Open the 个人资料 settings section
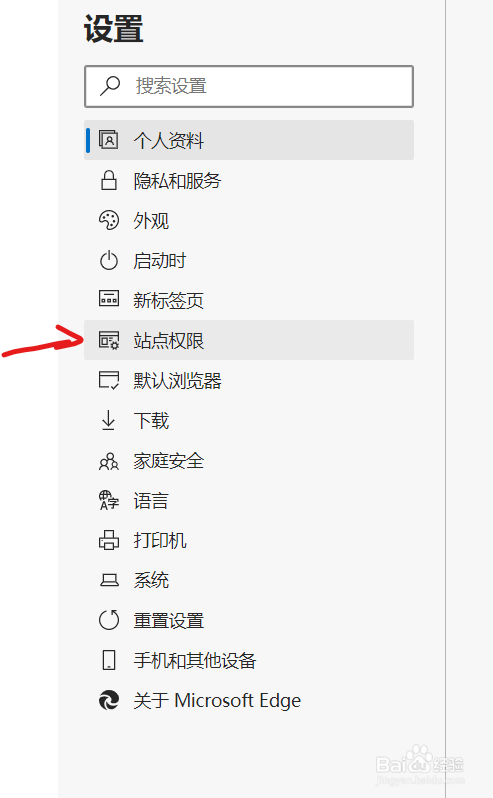Viewport: 493px width, 798px height. (x=249, y=140)
